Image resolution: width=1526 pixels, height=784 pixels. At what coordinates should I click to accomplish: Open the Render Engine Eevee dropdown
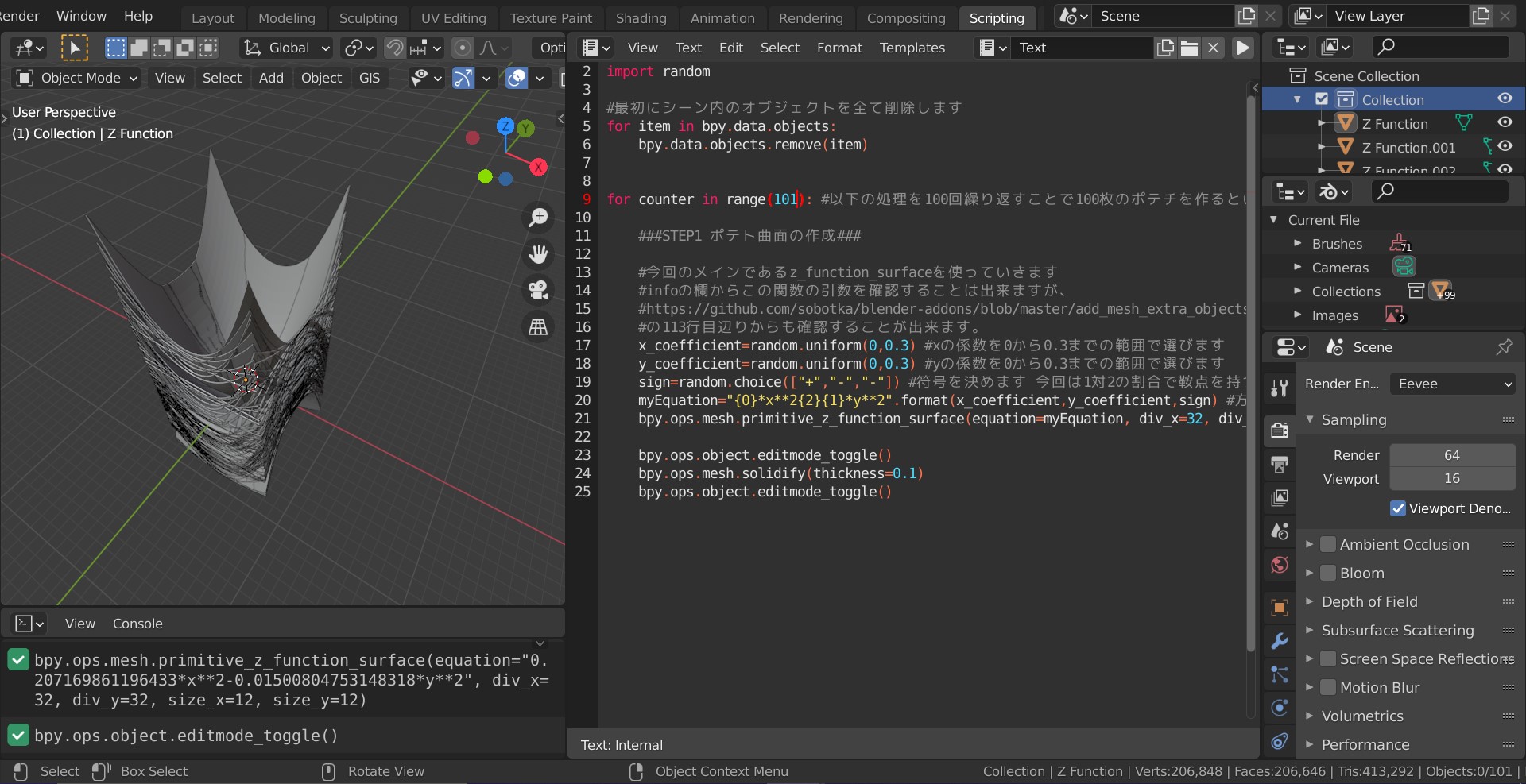1453,384
